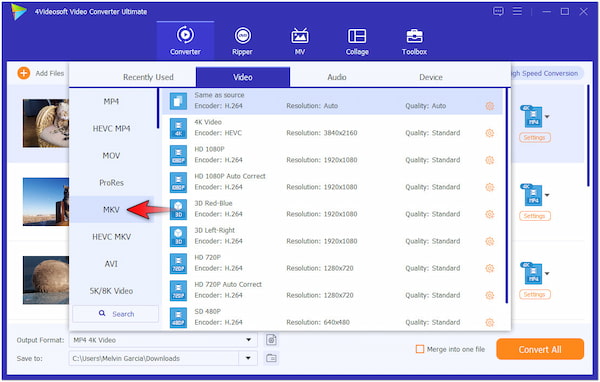Open Settings button for the second video
Viewport: 600px width, 382px height.
pyautogui.click(x=535, y=216)
